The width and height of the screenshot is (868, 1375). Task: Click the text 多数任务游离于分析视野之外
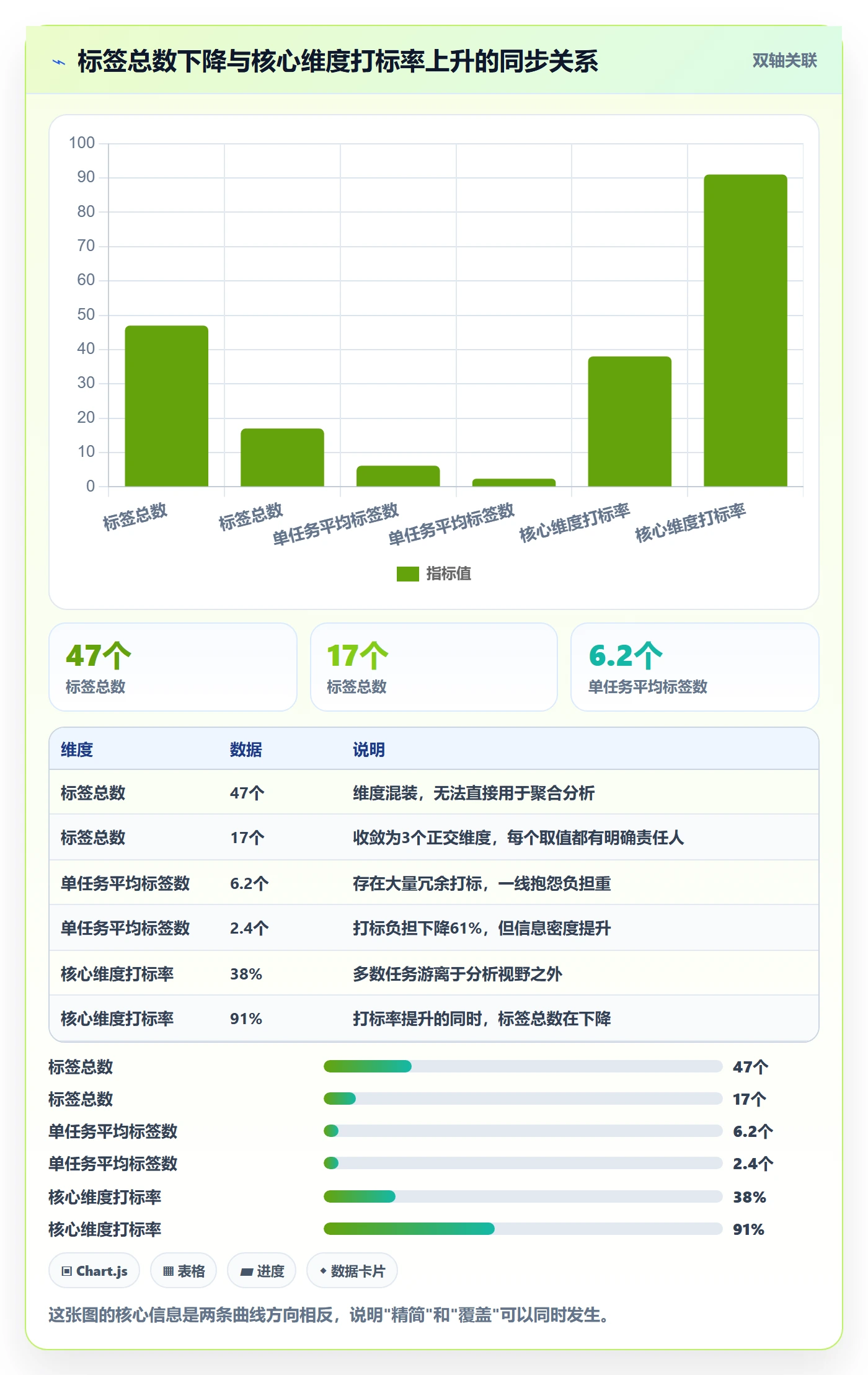click(458, 974)
